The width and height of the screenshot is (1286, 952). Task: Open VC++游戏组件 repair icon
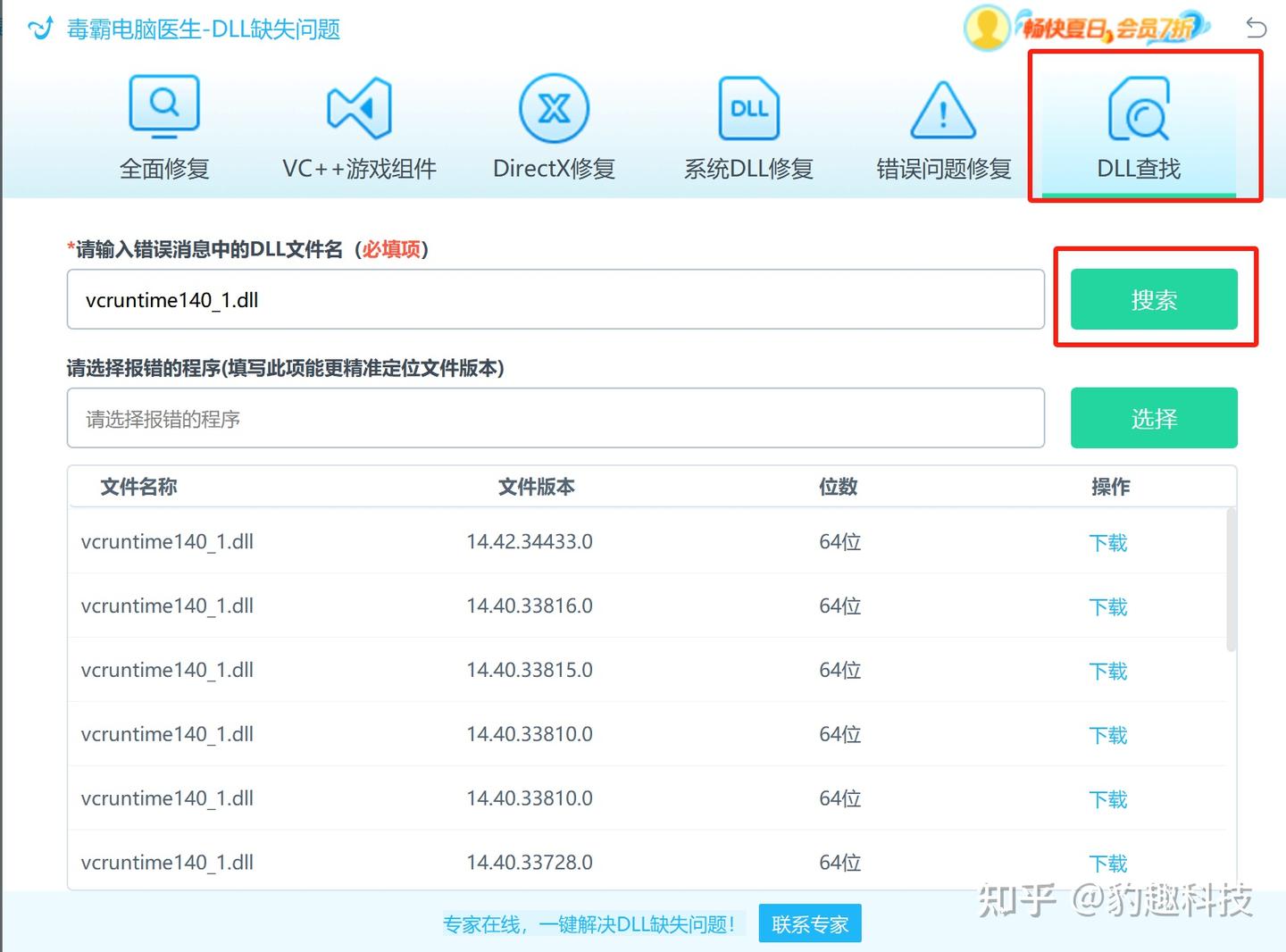point(359,108)
